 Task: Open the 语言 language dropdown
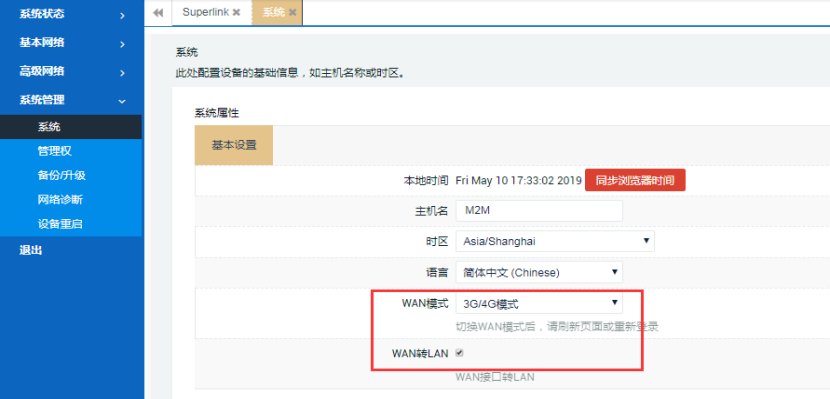point(539,273)
